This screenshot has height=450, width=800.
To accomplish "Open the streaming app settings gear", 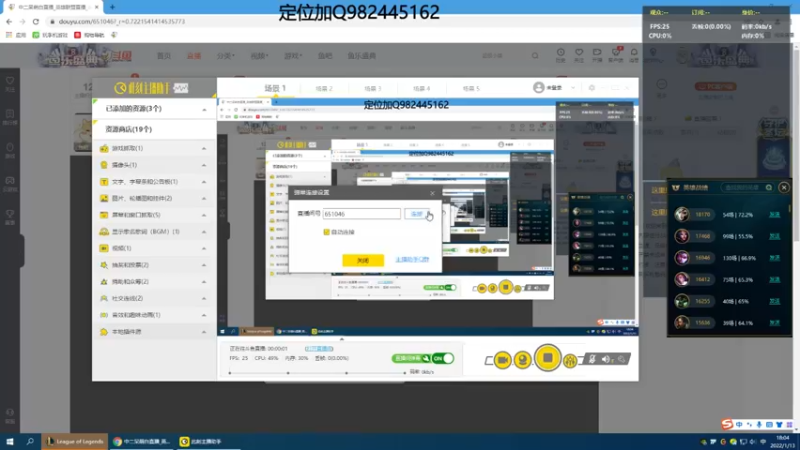I will [x=592, y=88].
